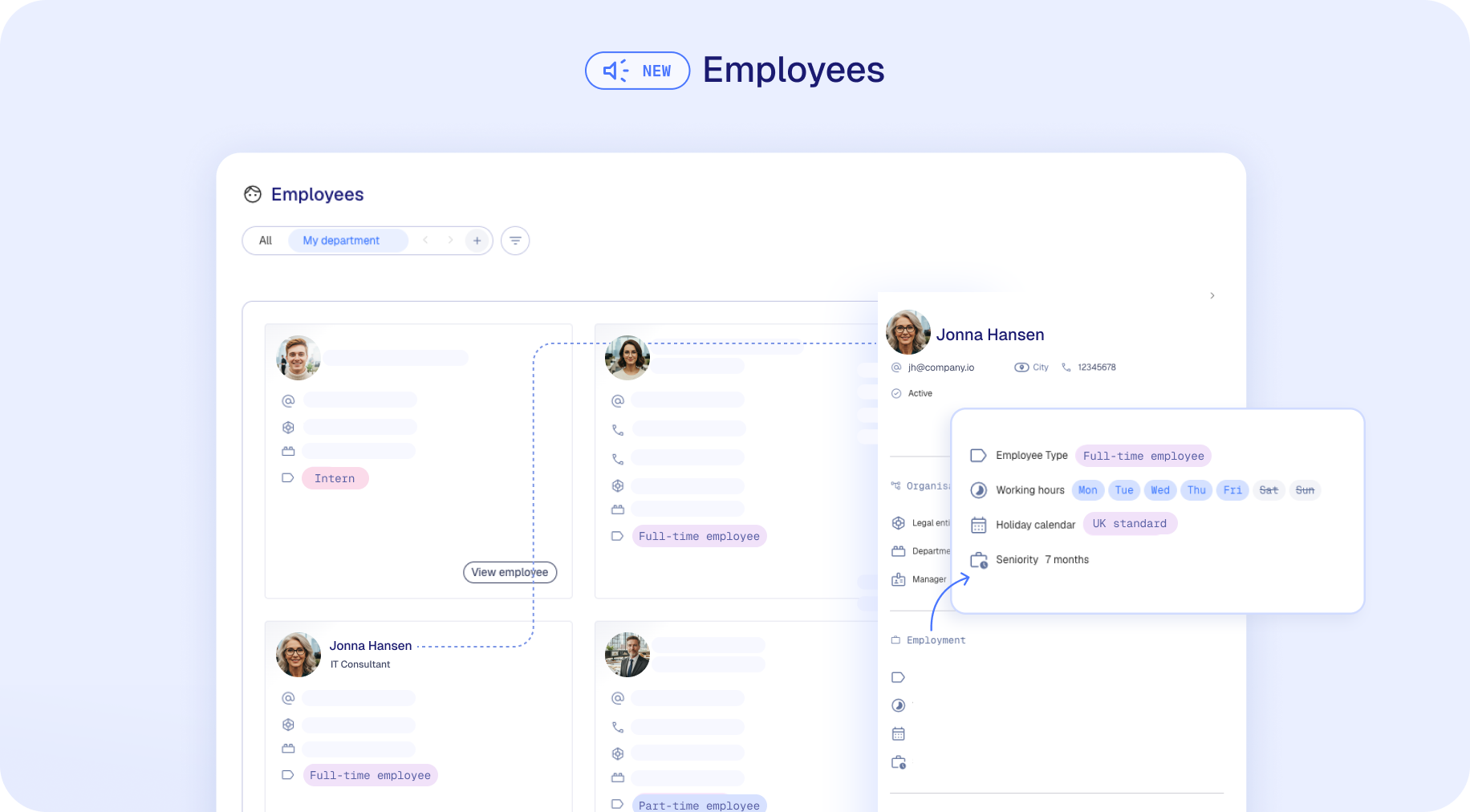Screen dimensions: 1470x812
Task: Click the Seniority briefcase icon in popup
Action: click(979, 560)
